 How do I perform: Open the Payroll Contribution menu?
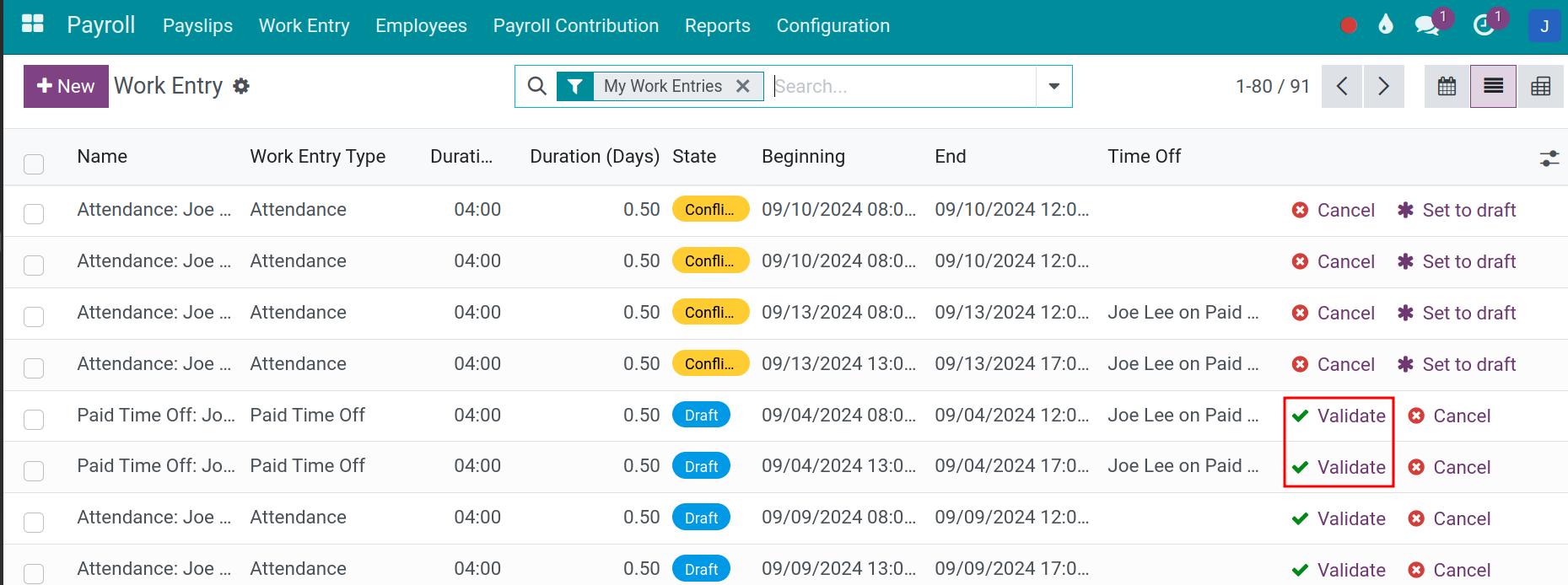[x=575, y=25]
